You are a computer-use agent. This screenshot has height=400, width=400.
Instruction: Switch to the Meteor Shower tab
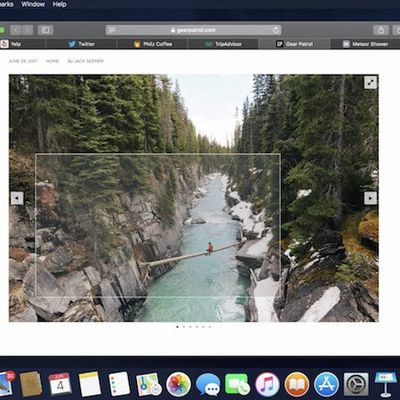(x=366, y=44)
